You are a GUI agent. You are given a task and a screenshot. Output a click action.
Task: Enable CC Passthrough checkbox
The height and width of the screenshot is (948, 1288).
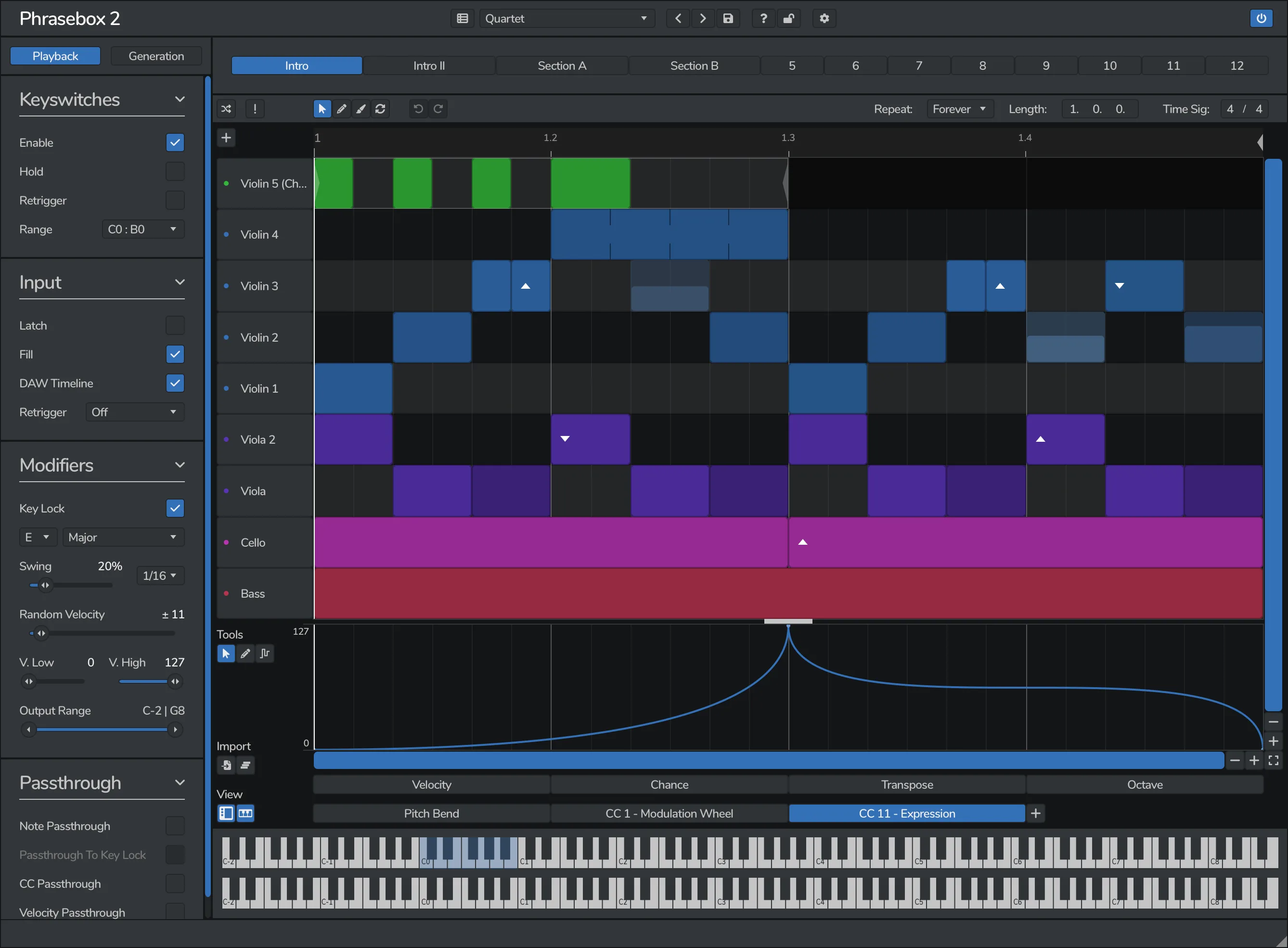175,884
